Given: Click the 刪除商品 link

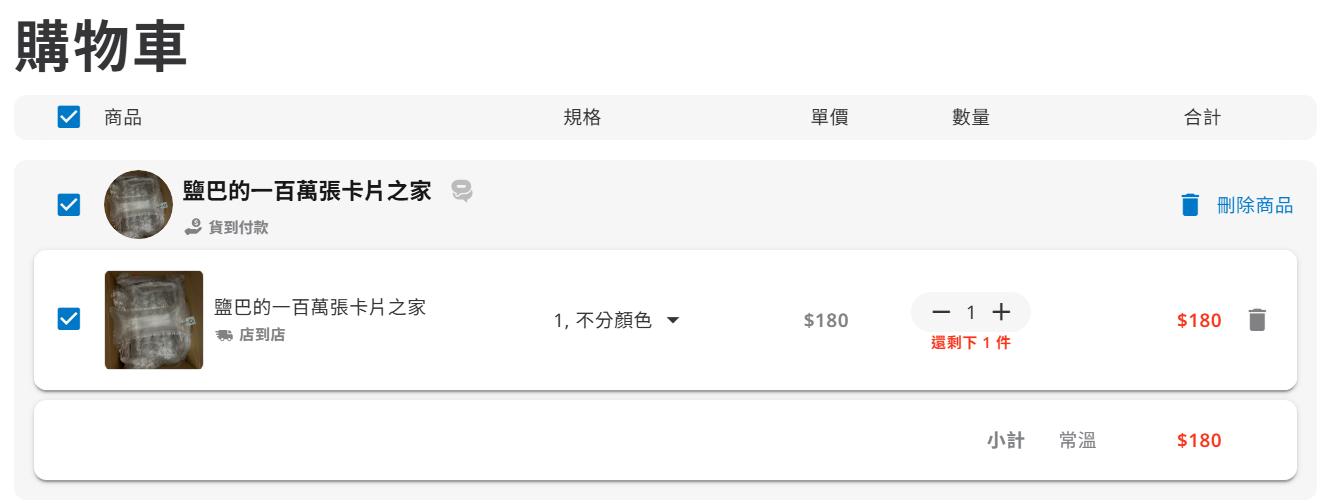Looking at the screenshot, I should 1254,205.
